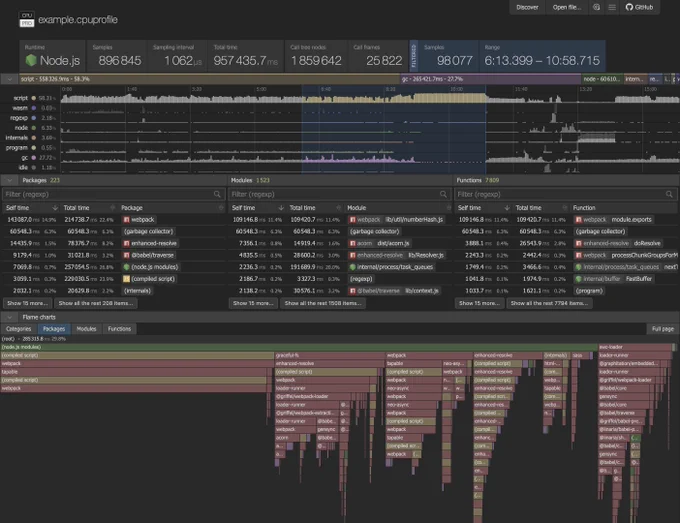The width and height of the screenshot is (680, 523).
Task: Click yellow icon of (compiled script) package
Action: click(x=127, y=279)
